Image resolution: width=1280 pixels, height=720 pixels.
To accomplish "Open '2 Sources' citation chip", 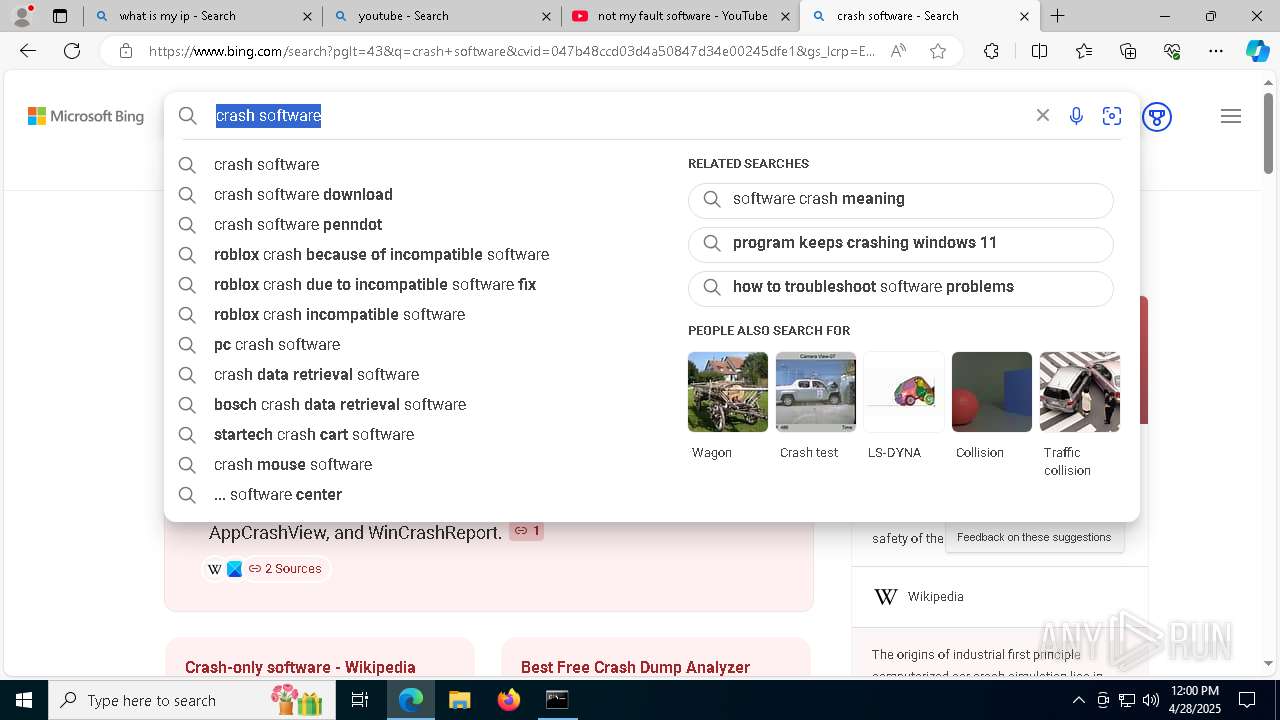I will (285, 569).
